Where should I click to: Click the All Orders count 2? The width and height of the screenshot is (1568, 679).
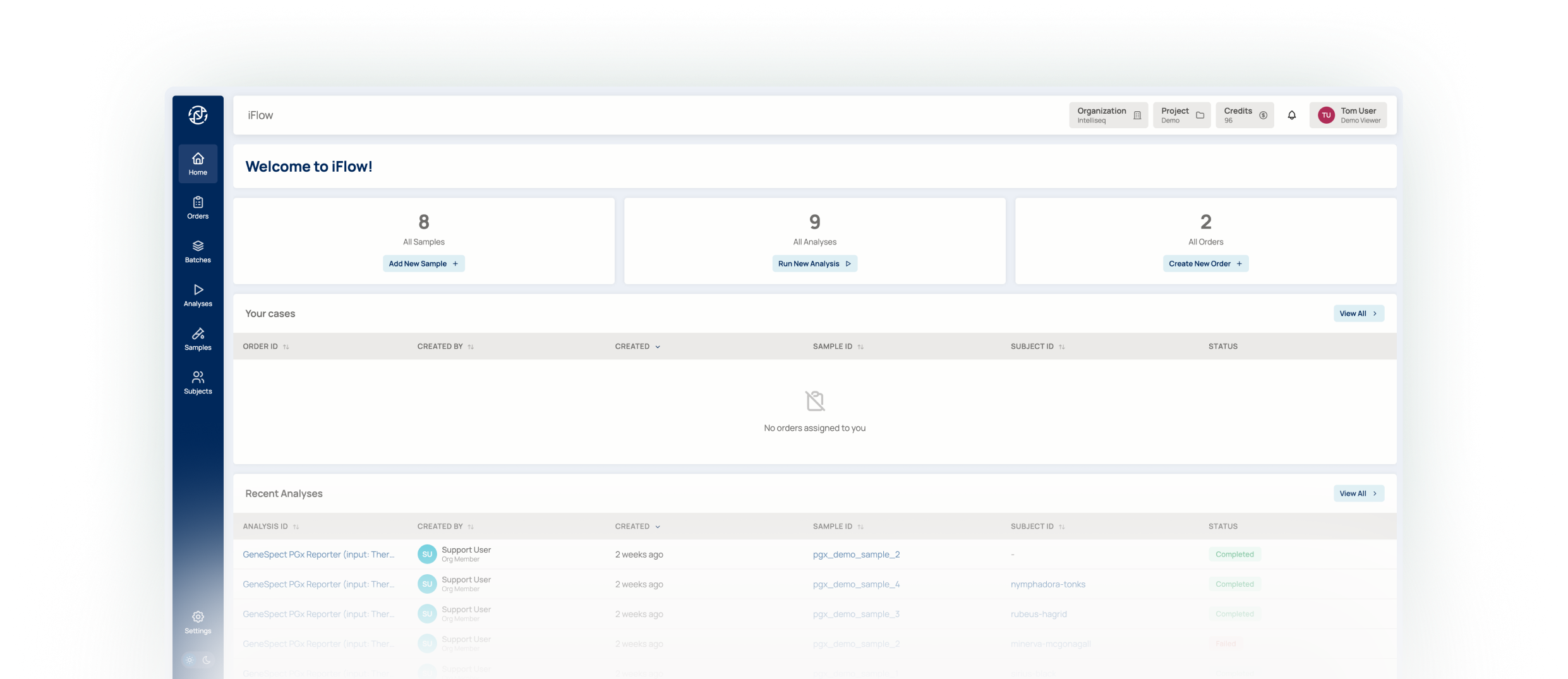pyautogui.click(x=1206, y=222)
